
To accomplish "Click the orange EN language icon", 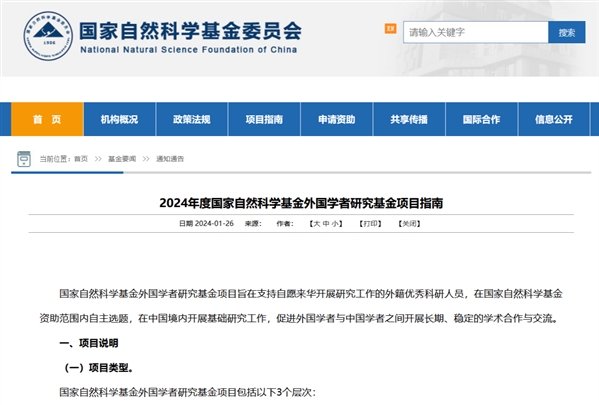I will click(390, 28).
